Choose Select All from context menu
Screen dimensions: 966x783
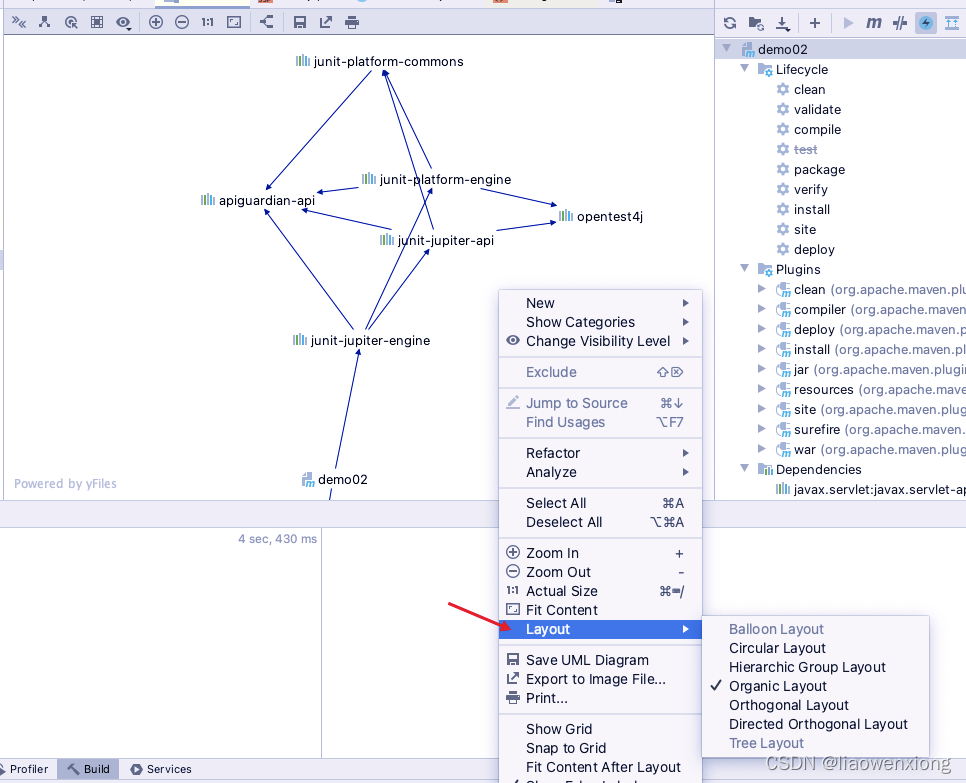coord(601,503)
